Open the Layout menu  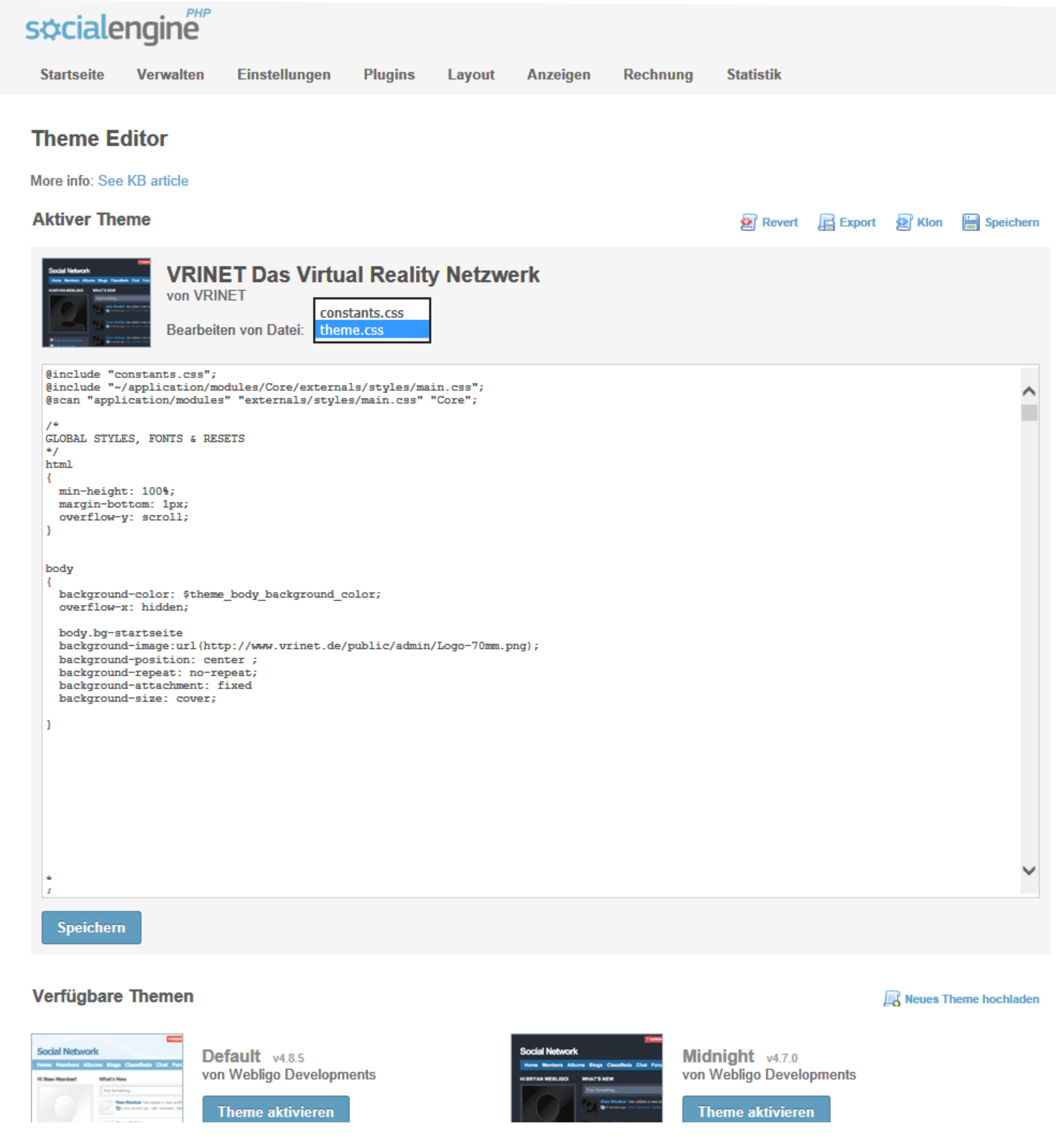coord(471,75)
